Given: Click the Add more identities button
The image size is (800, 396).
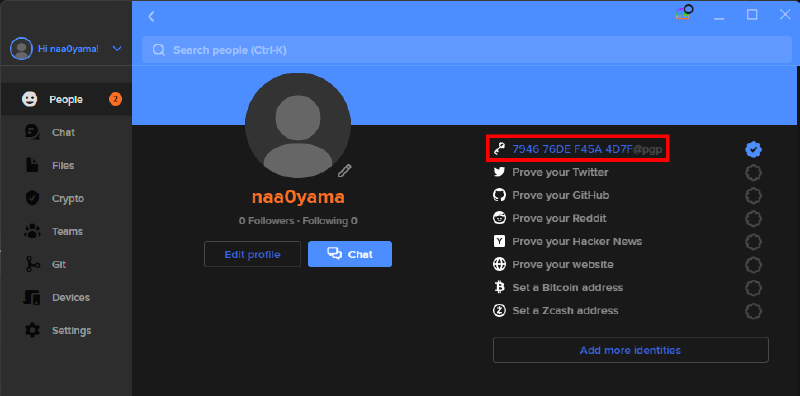Looking at the screenshot, I should point(631,350).
